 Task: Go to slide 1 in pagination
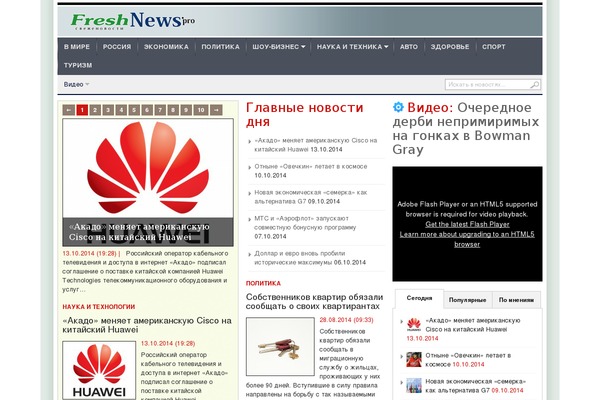coord(82,110)
